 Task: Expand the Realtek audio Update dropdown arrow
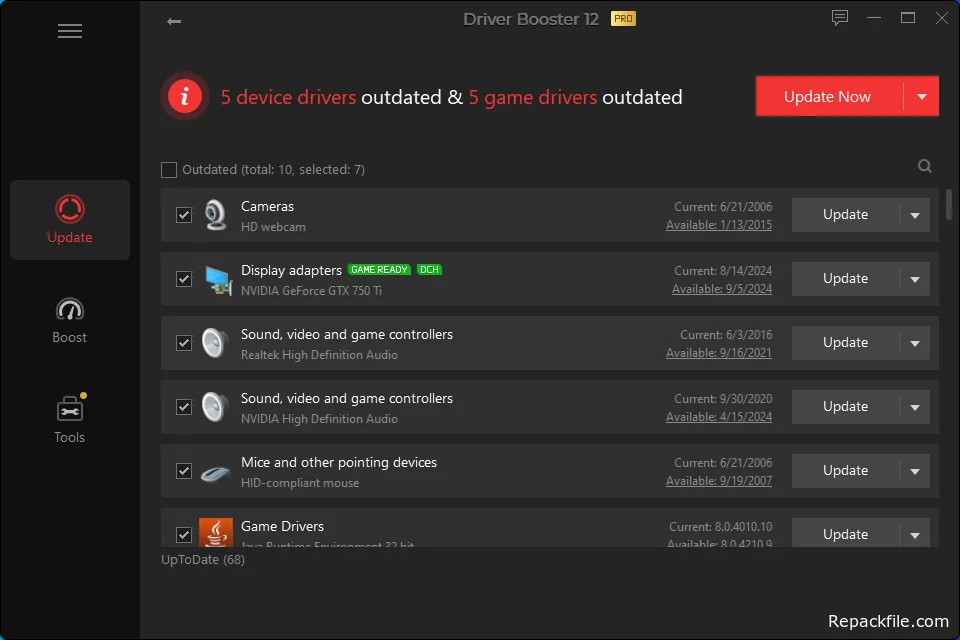[915, 343]
